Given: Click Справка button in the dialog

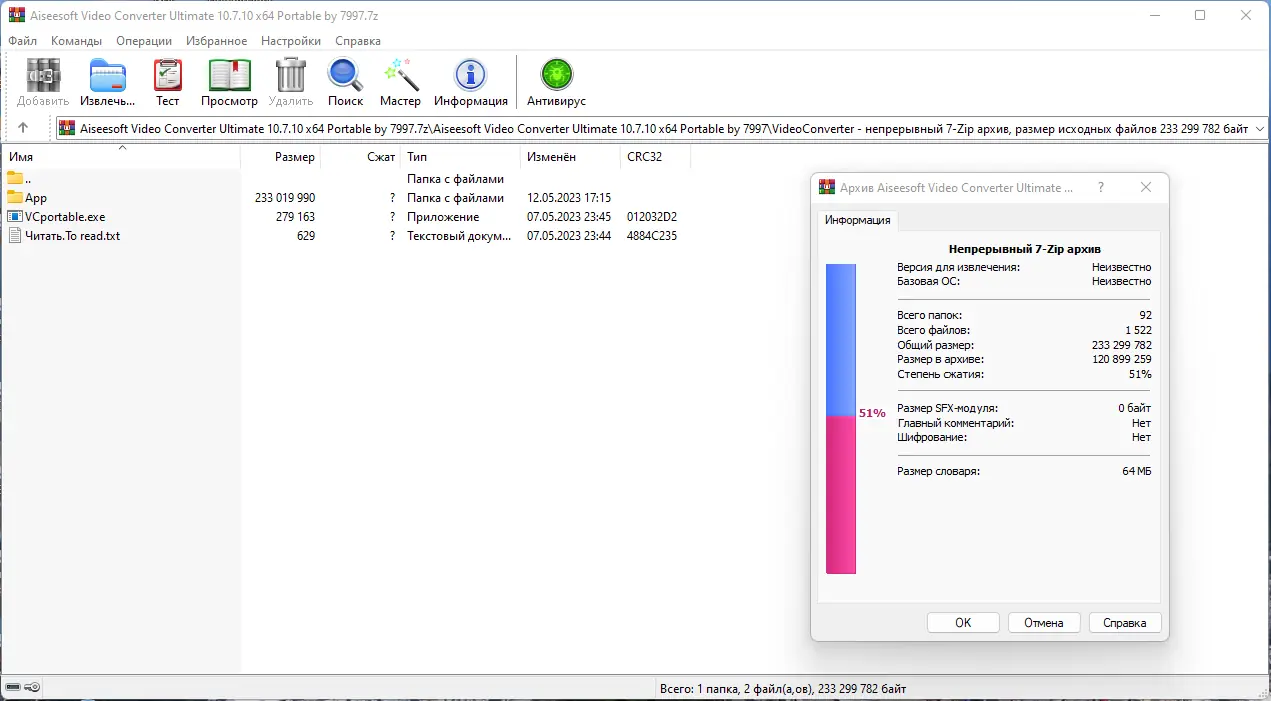Looking at the screenshot, I should click(1124, 622).
